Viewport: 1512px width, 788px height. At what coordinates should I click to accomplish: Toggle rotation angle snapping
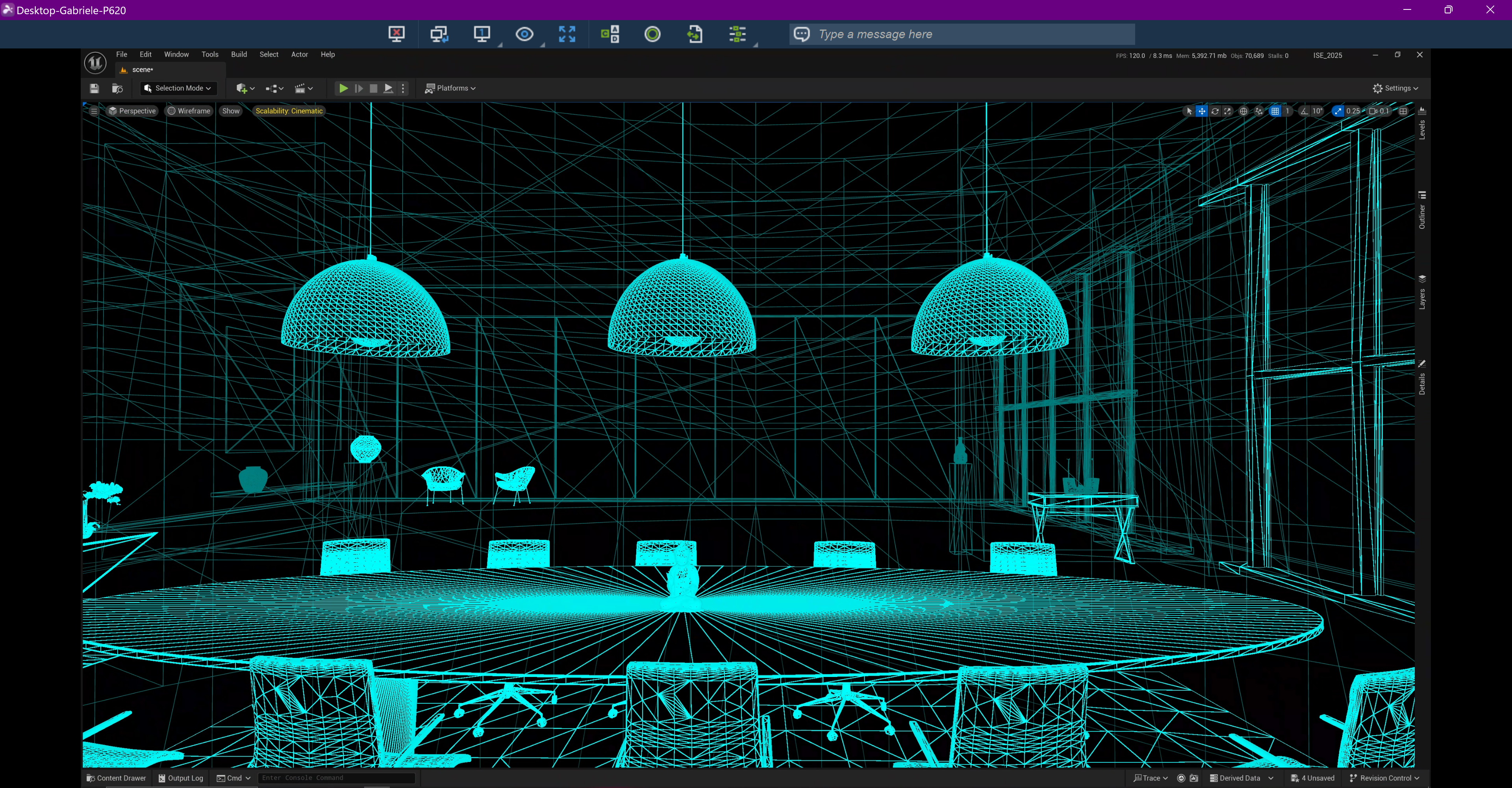(1304, 111)
